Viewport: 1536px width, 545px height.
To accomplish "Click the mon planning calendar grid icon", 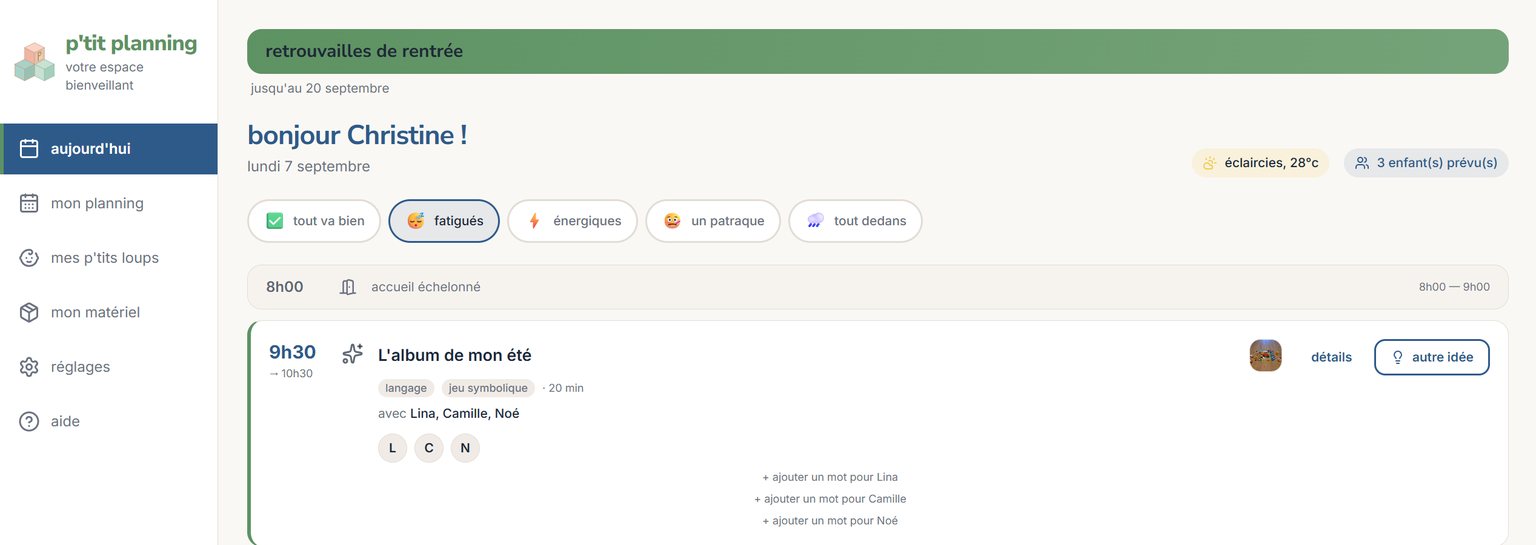I will click(x=29, y=203).
